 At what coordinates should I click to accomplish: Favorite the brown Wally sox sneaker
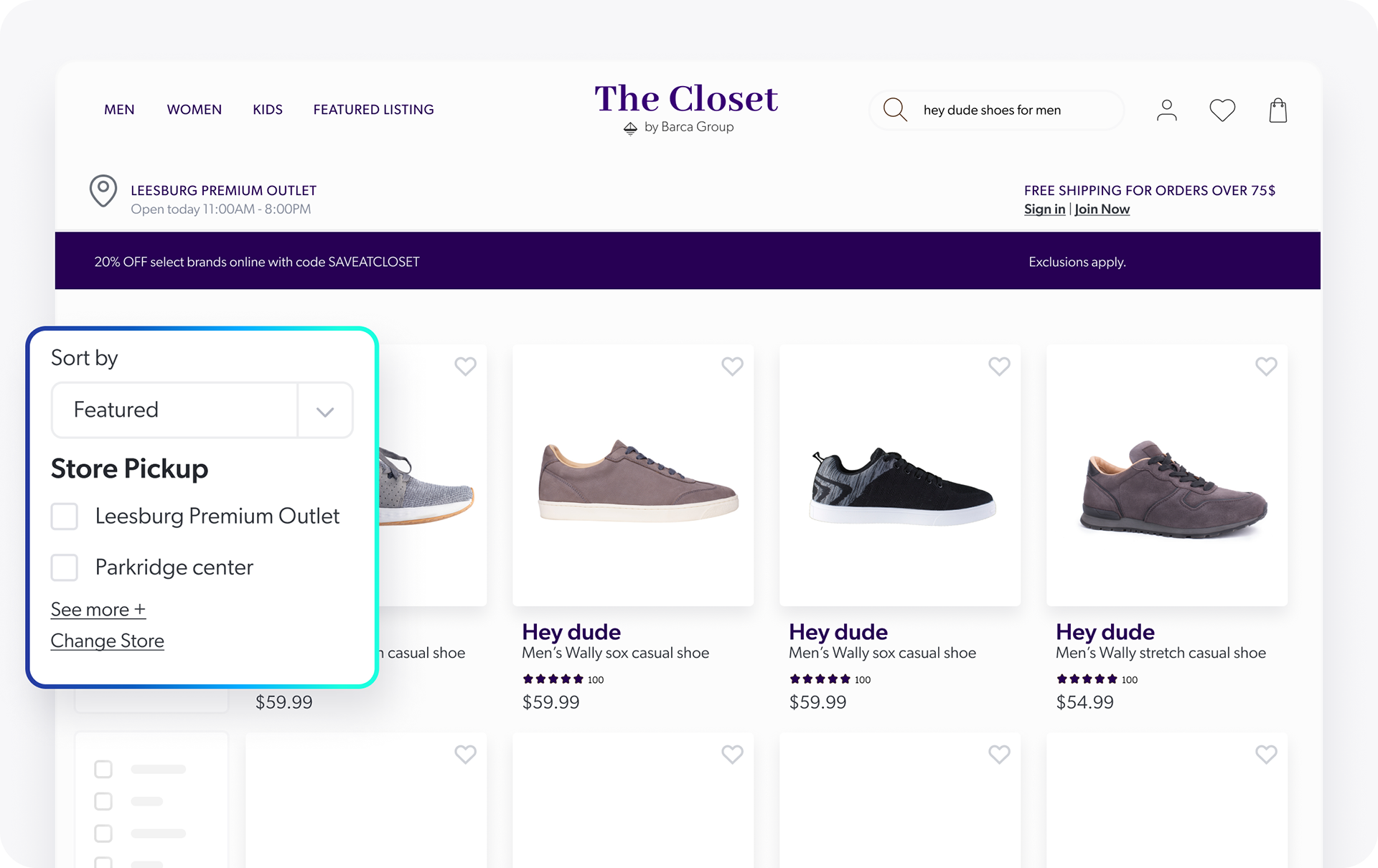(x=732, y=367)
